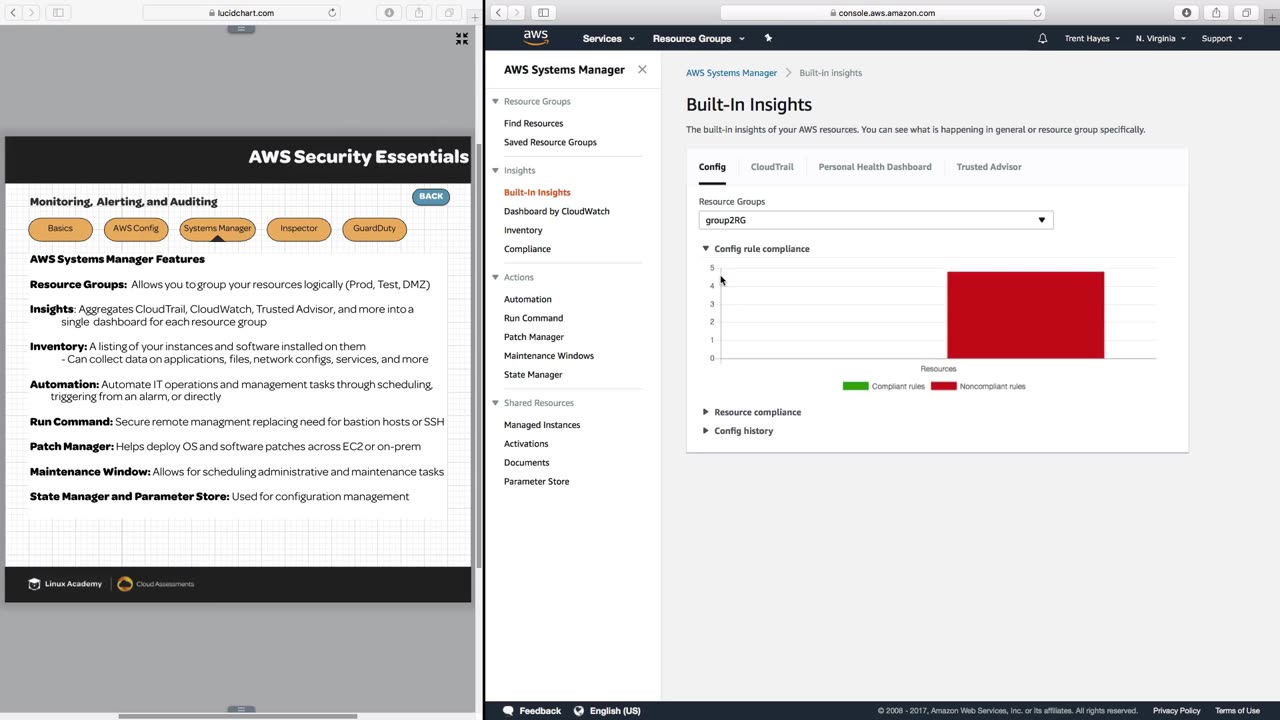
Task: Go forward in the Lucidchart Safari window
Action: [x=31, y=13]
